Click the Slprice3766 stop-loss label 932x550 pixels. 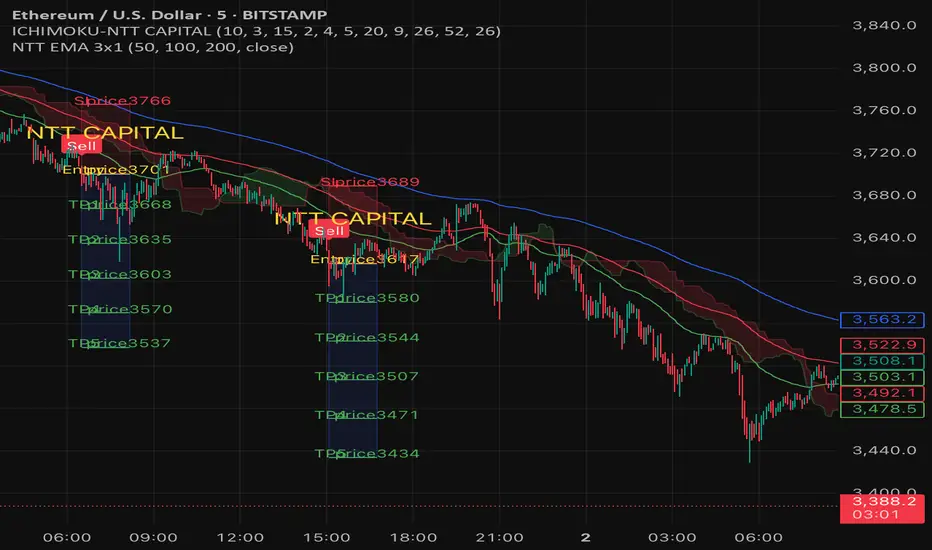(122, 100)
